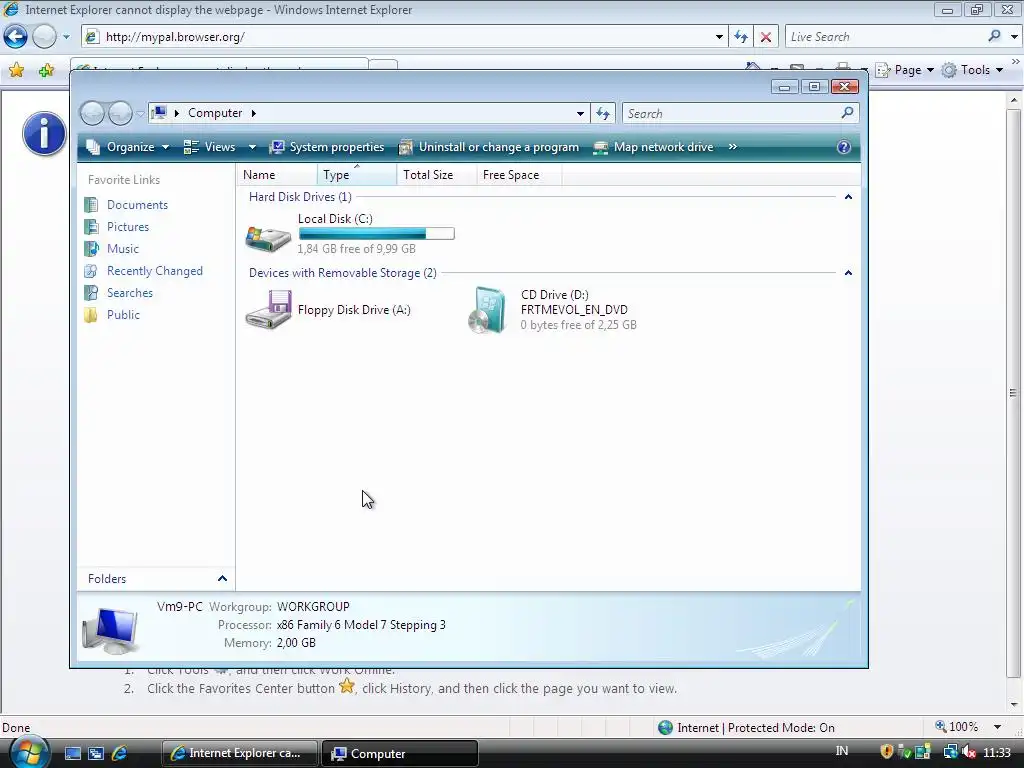This screenshot has width=1024, height=768.
Task: Launch Internet Explorer from quick launch
Action: (119, 753)
